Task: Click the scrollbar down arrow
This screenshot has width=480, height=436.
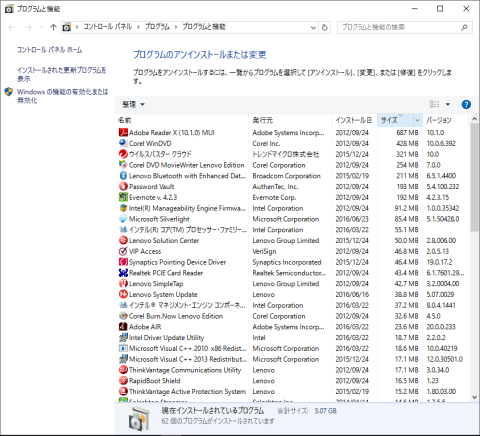Action: click(x=474, y=397)
